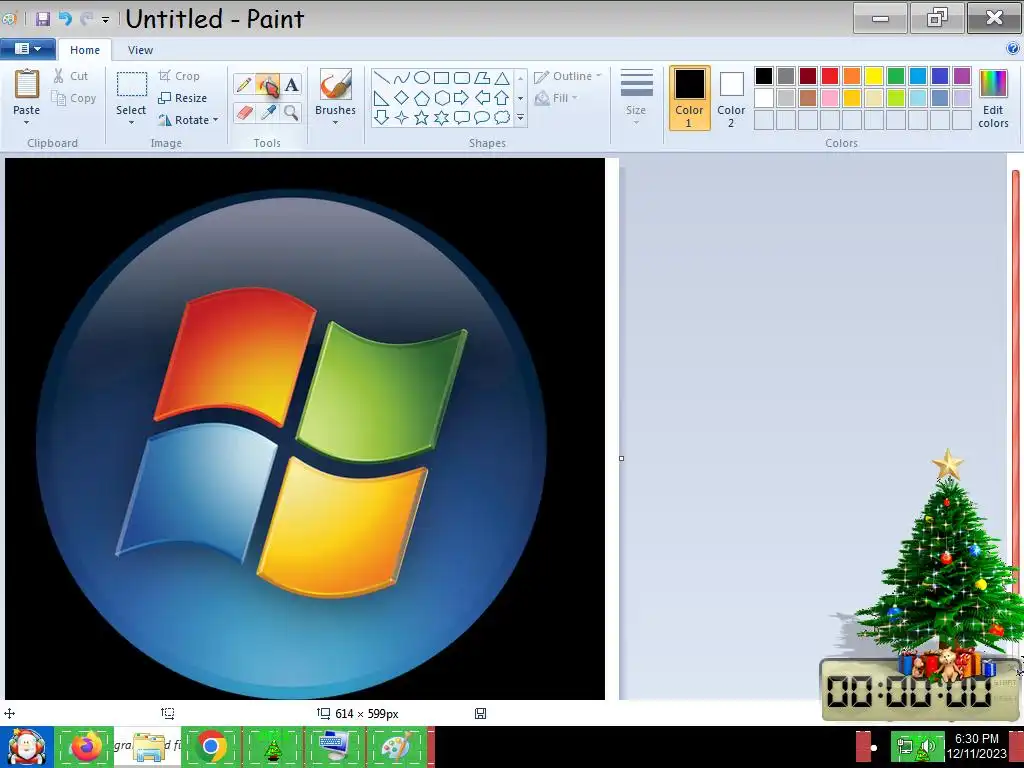Switch to the Home tab
Image resolution: width=1024 pixels, height=768 pixels.
85,50
